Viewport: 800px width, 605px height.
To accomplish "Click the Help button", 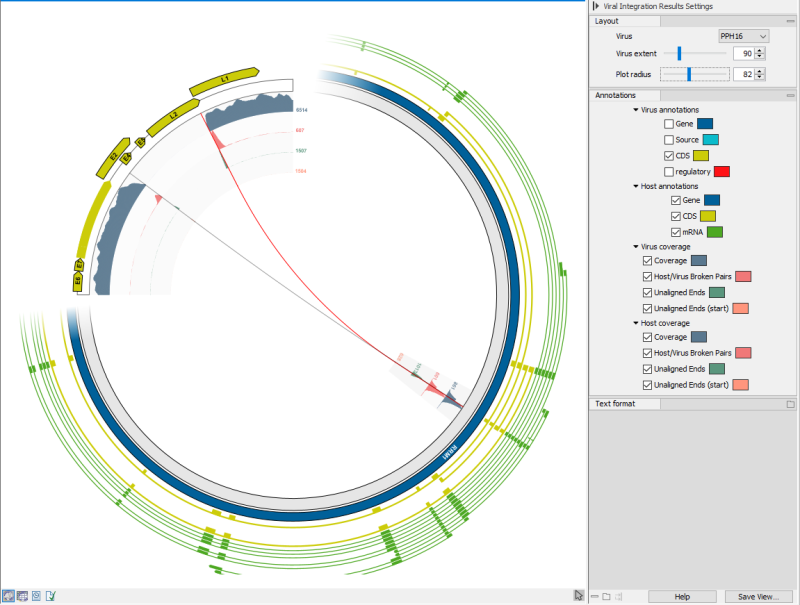I will coord(682,596).
